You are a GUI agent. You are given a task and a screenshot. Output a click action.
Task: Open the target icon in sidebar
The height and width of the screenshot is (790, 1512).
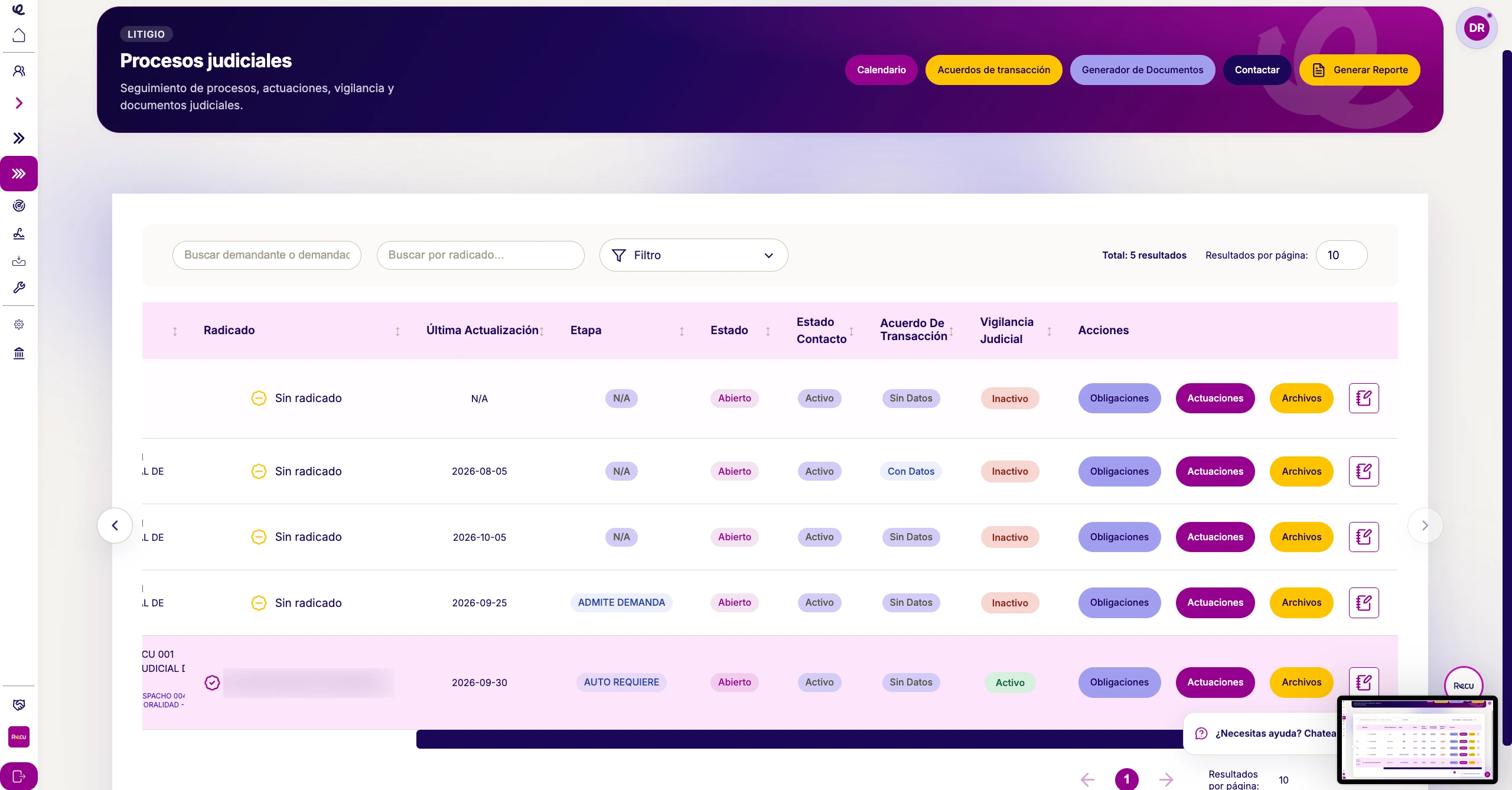click(x=19, y=205)
